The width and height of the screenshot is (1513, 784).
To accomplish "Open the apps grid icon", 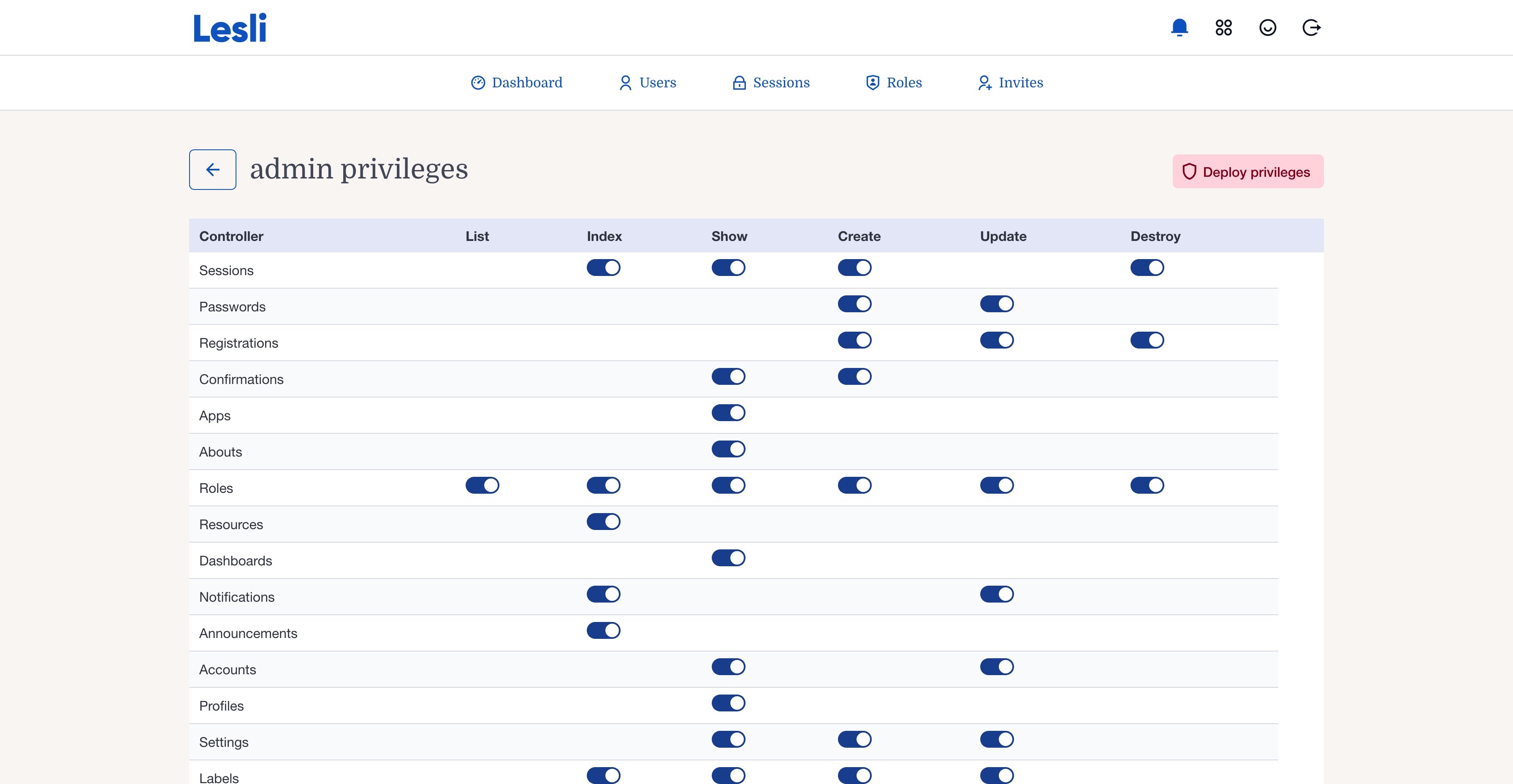I will click(x=1223, y=27).
